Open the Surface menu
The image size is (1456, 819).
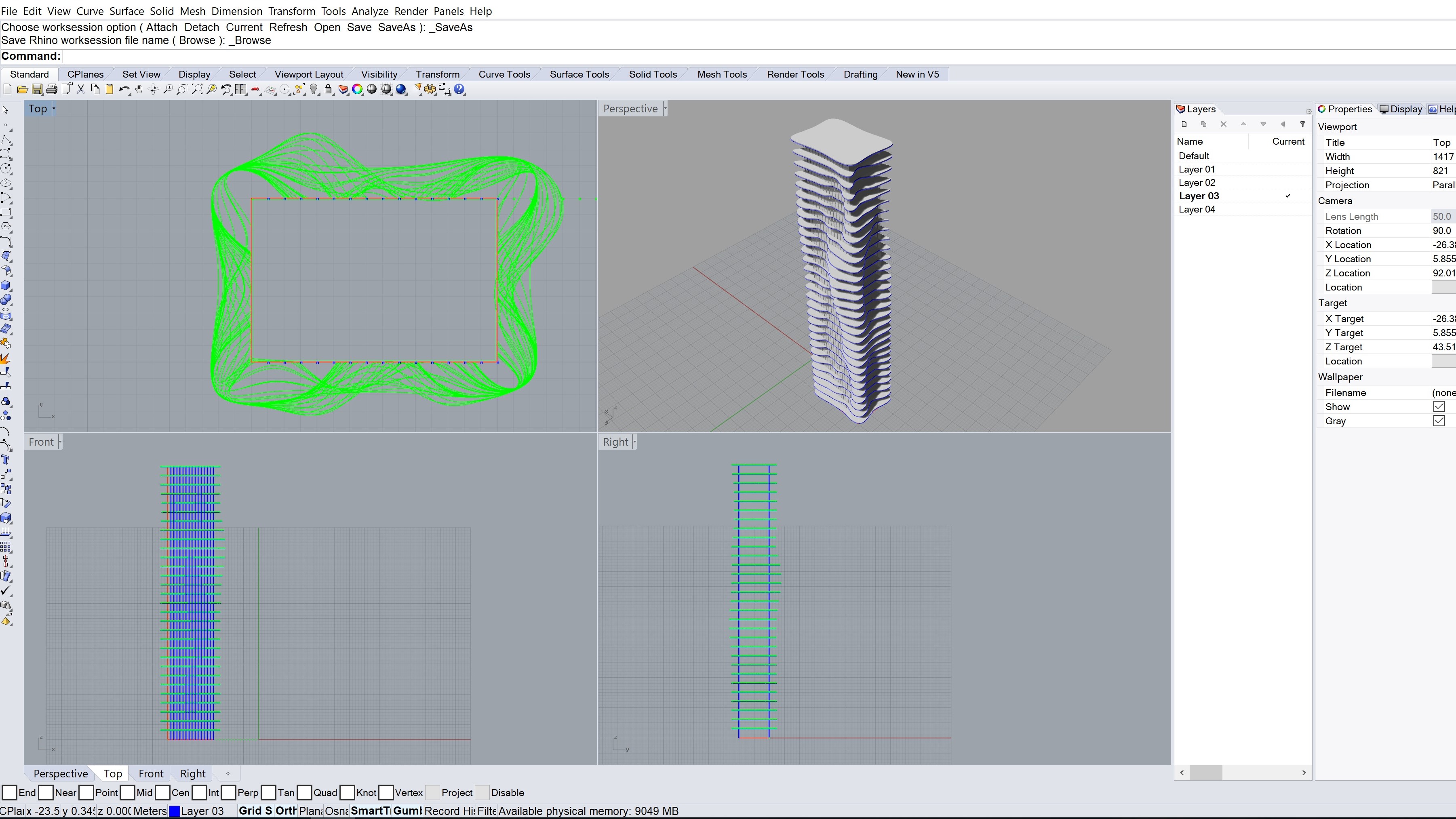[126, 11]
